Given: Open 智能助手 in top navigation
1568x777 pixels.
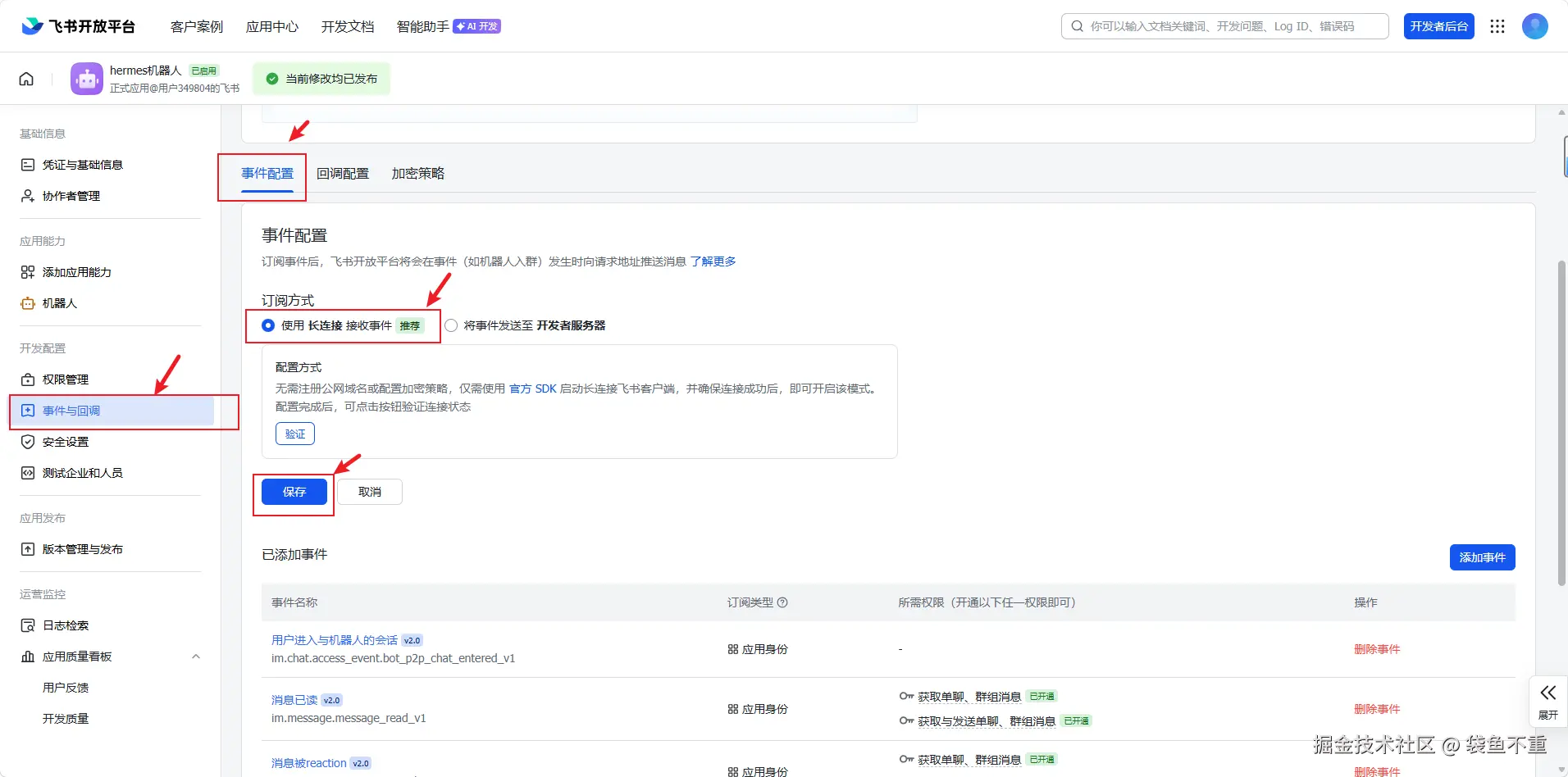Looking at the screenshot, I should pyautogui.click(x=423, y=26).
